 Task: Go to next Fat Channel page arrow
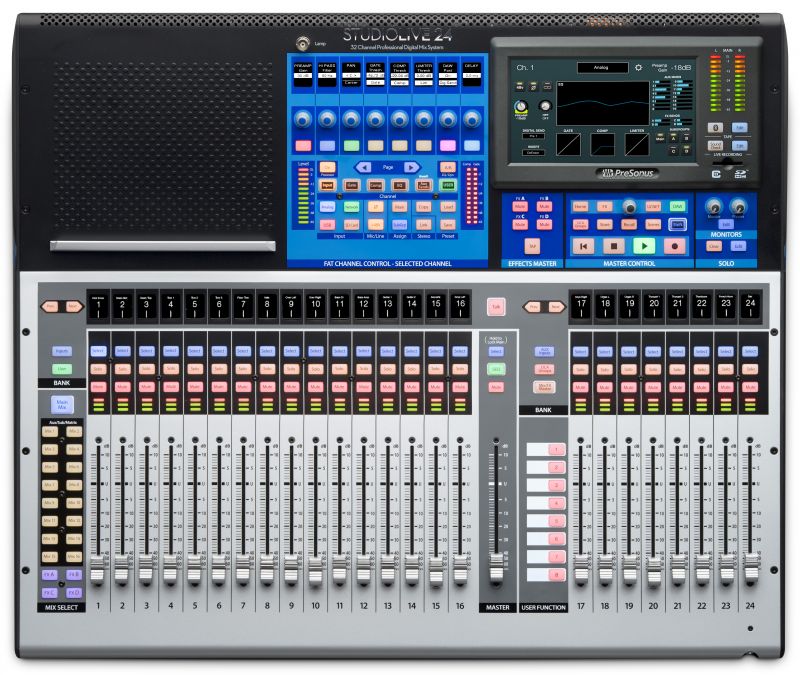411,167
